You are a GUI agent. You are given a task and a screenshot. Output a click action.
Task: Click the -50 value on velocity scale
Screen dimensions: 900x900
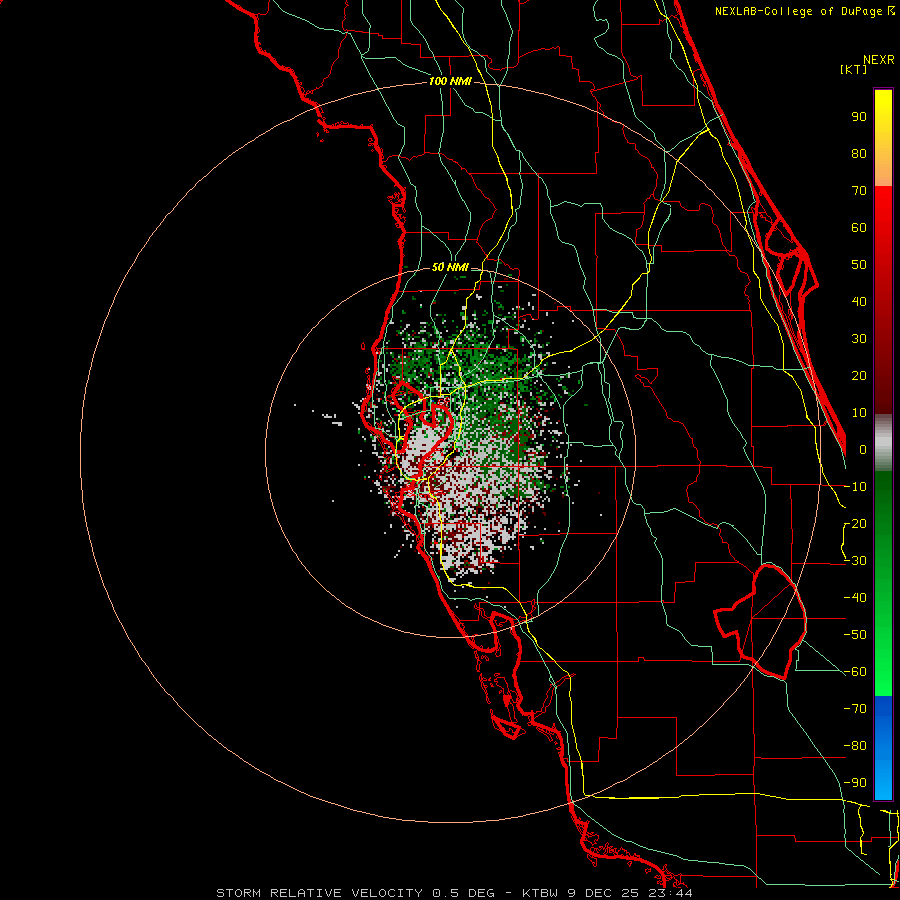[x=855, y=635]
